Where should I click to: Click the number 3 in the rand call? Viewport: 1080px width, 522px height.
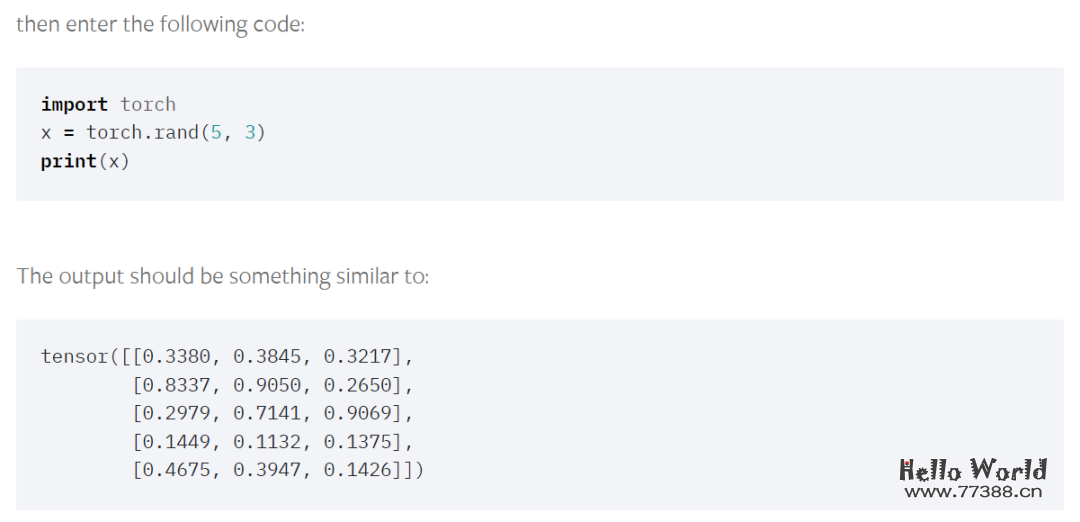coord(250,132)
